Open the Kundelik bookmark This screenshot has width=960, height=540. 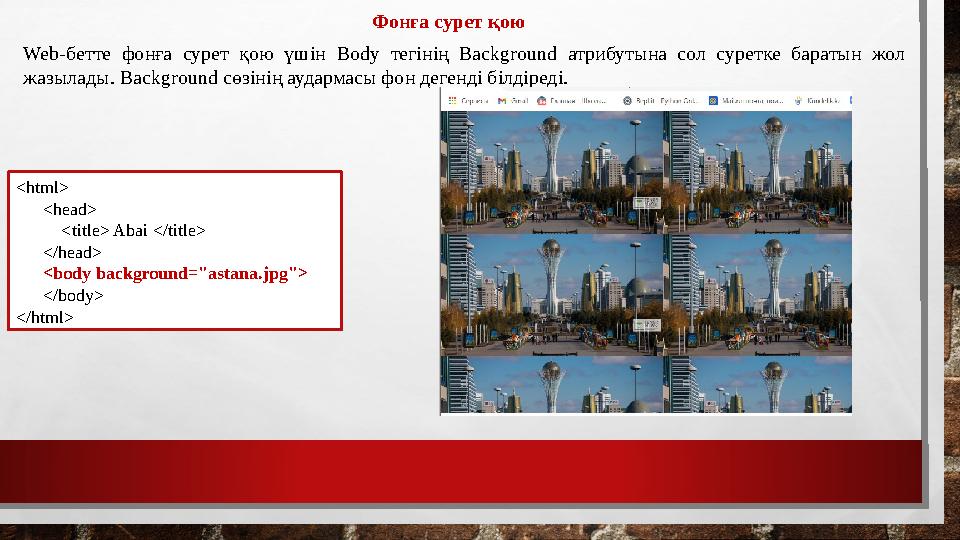817,100
